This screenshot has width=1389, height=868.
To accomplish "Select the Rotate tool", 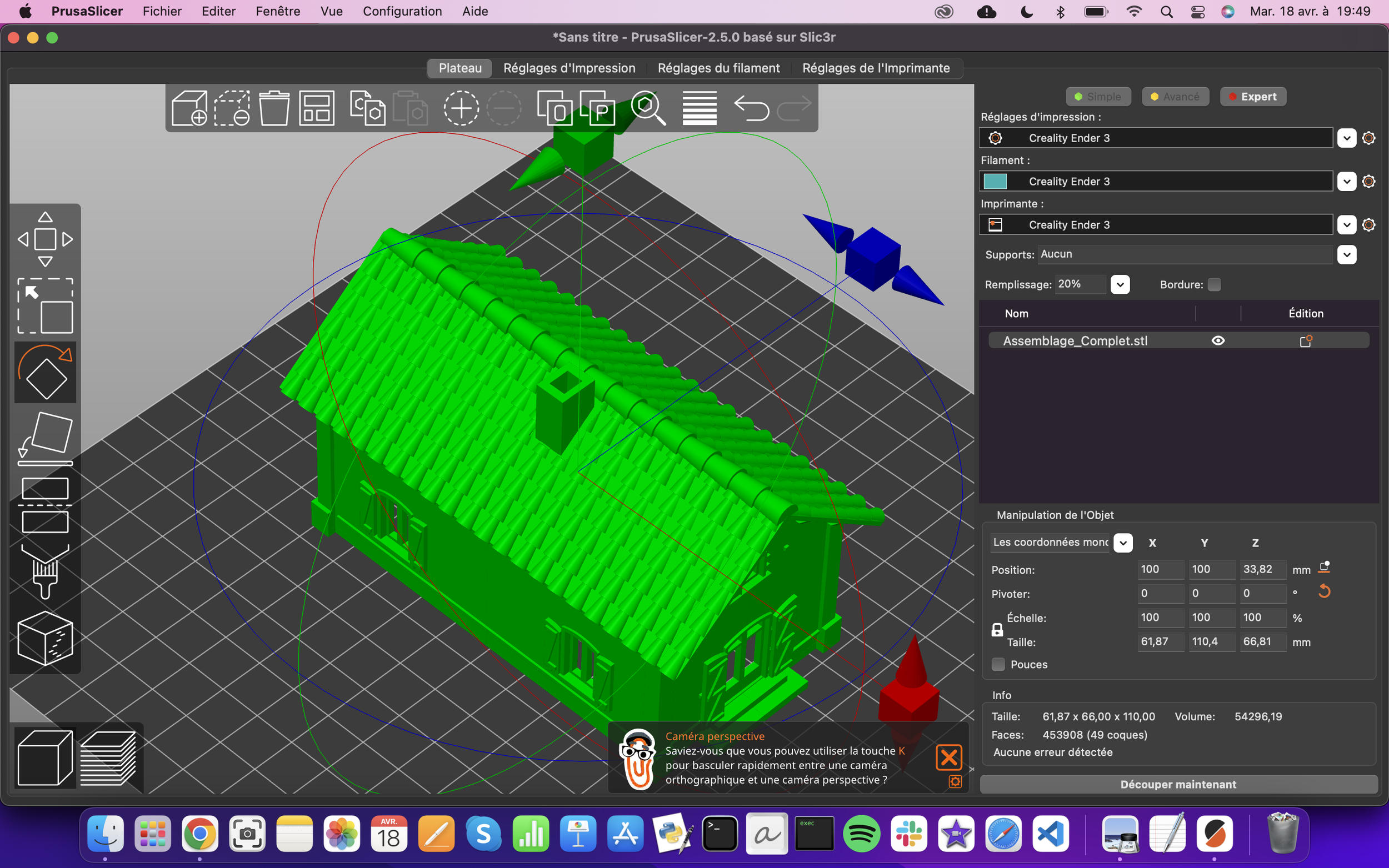I will point(45,372).
